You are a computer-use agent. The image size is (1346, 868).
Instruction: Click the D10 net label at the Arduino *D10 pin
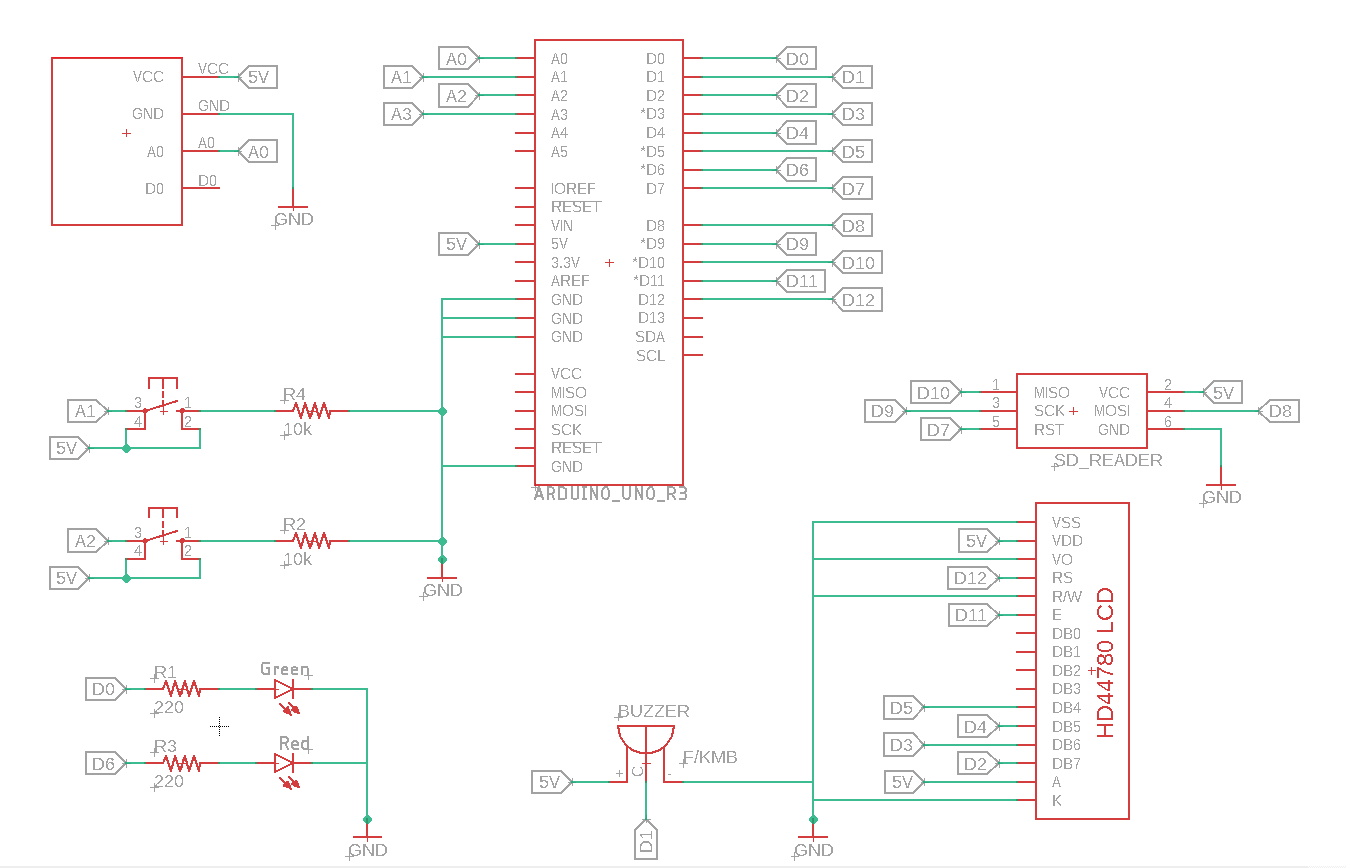[x=857, y=263]
